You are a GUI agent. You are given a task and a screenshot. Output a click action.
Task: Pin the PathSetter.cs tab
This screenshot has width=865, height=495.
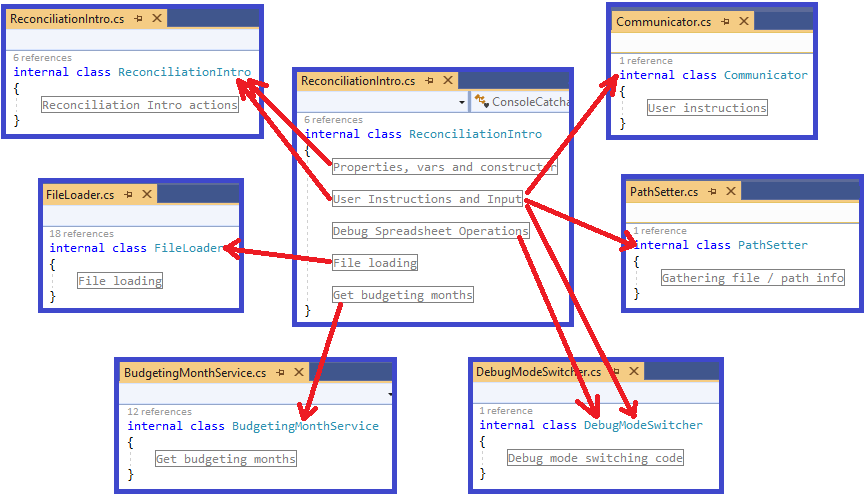[712, 191]
